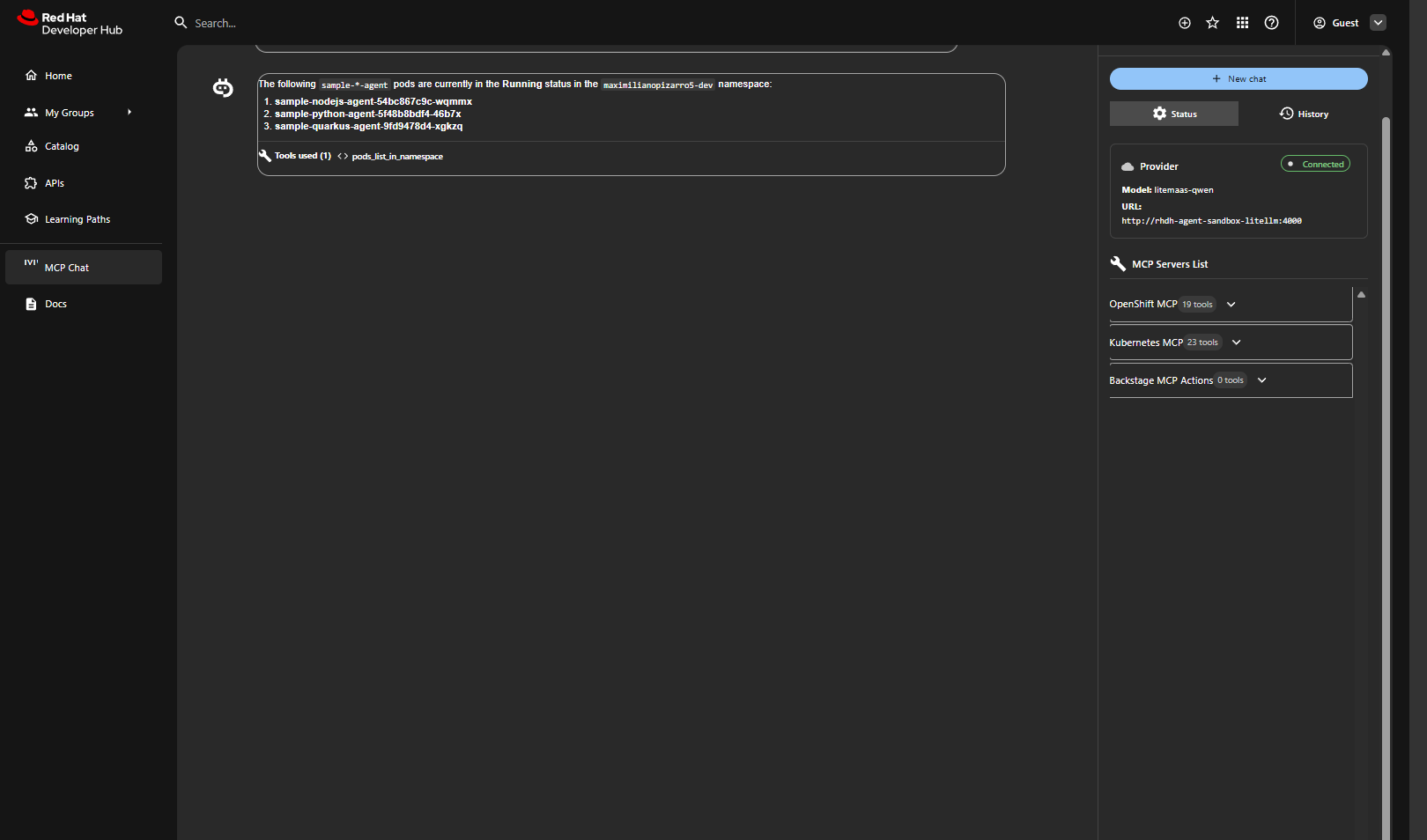The height and width of the screenshot is (840, 1427).
Task: Switch to the History tab
Action: (x=1304, y=114)
